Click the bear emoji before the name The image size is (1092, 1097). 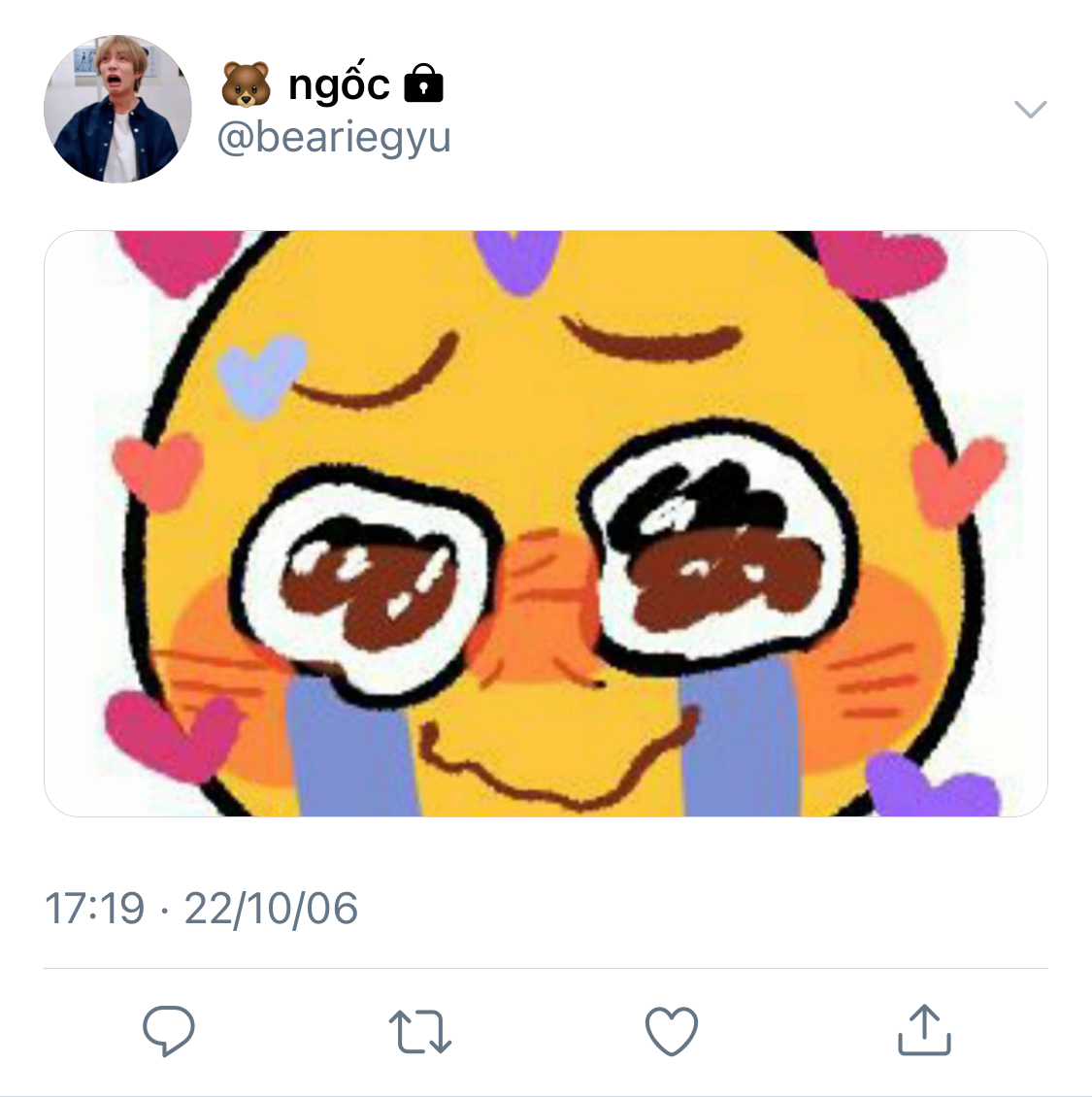pyautogui.click(x=246, y=83)
